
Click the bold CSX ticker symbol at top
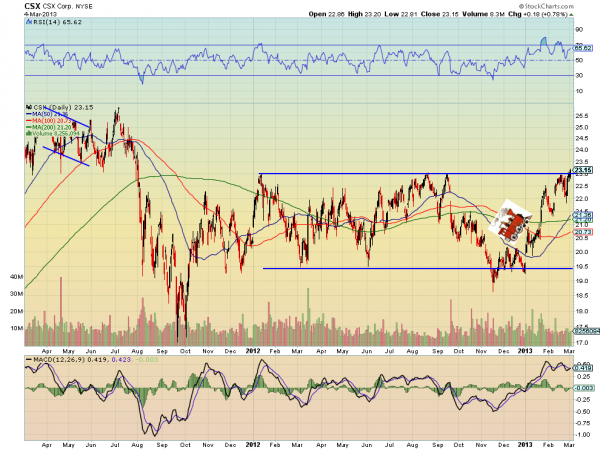[32, 6]
